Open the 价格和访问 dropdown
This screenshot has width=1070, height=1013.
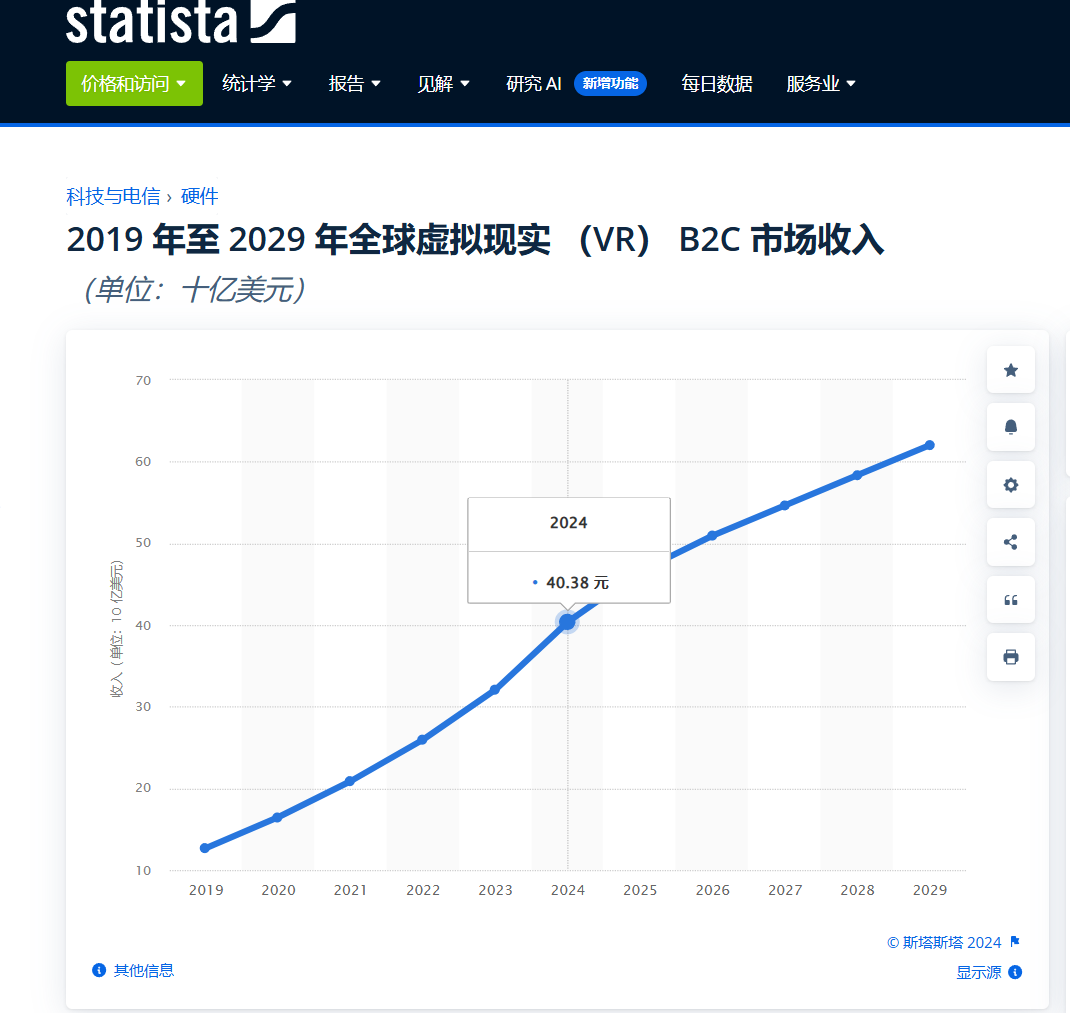pos(134,83)
